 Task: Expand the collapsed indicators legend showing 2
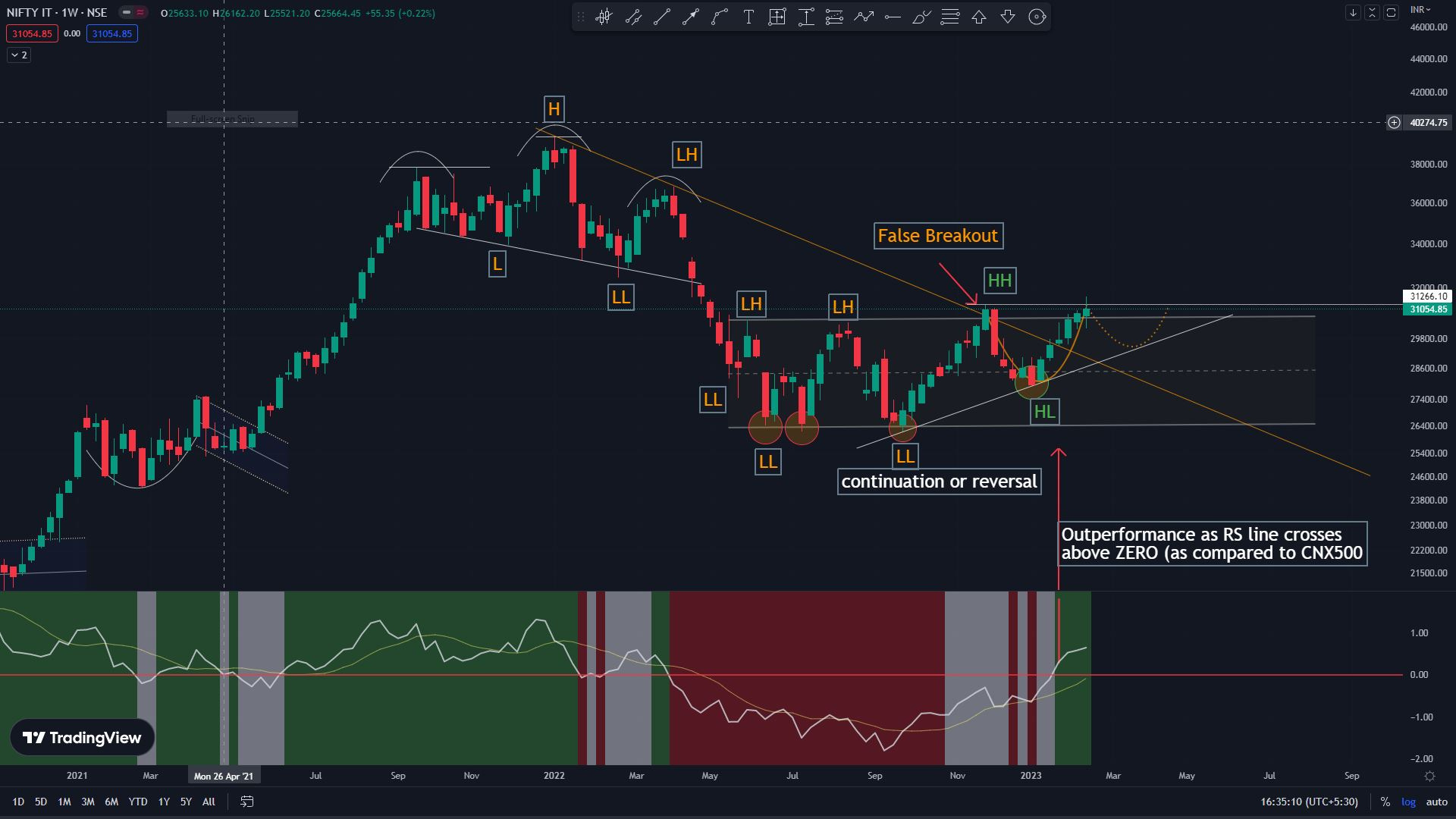[x=19, y=55]
